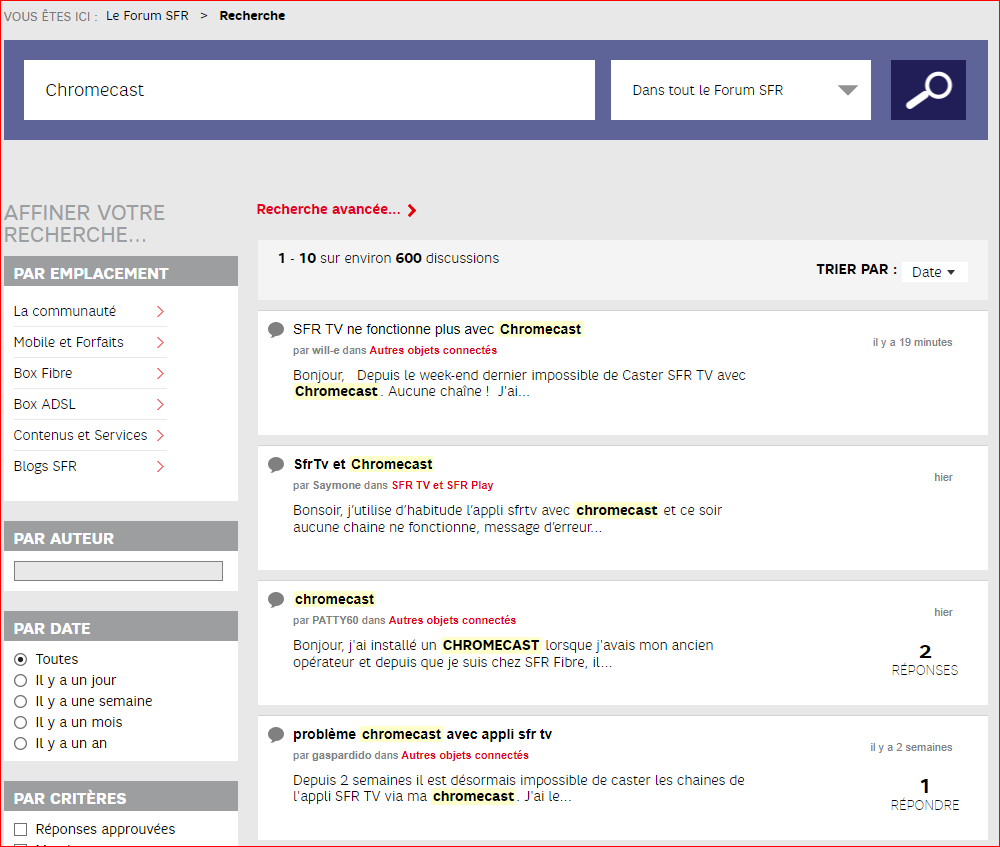Click speech bubble icon beside PATTY60's chromecast thread
This screenshot has width=1000, height=847.
click(x=276, y=600)
